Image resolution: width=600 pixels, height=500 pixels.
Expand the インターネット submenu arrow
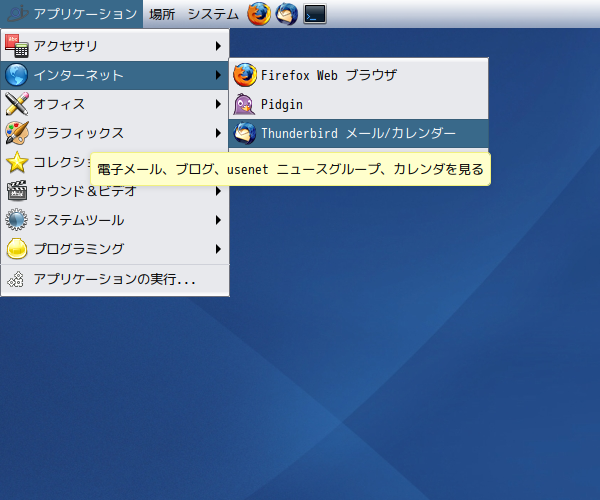coord(218,75)
